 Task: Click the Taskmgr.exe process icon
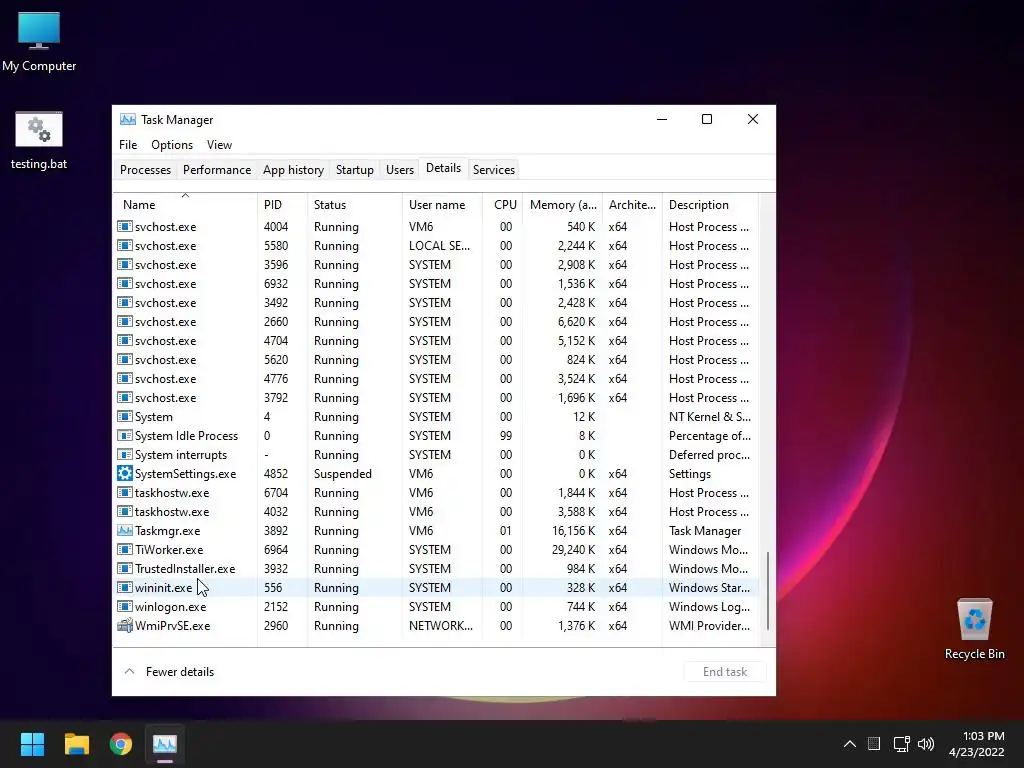point(125,530)
